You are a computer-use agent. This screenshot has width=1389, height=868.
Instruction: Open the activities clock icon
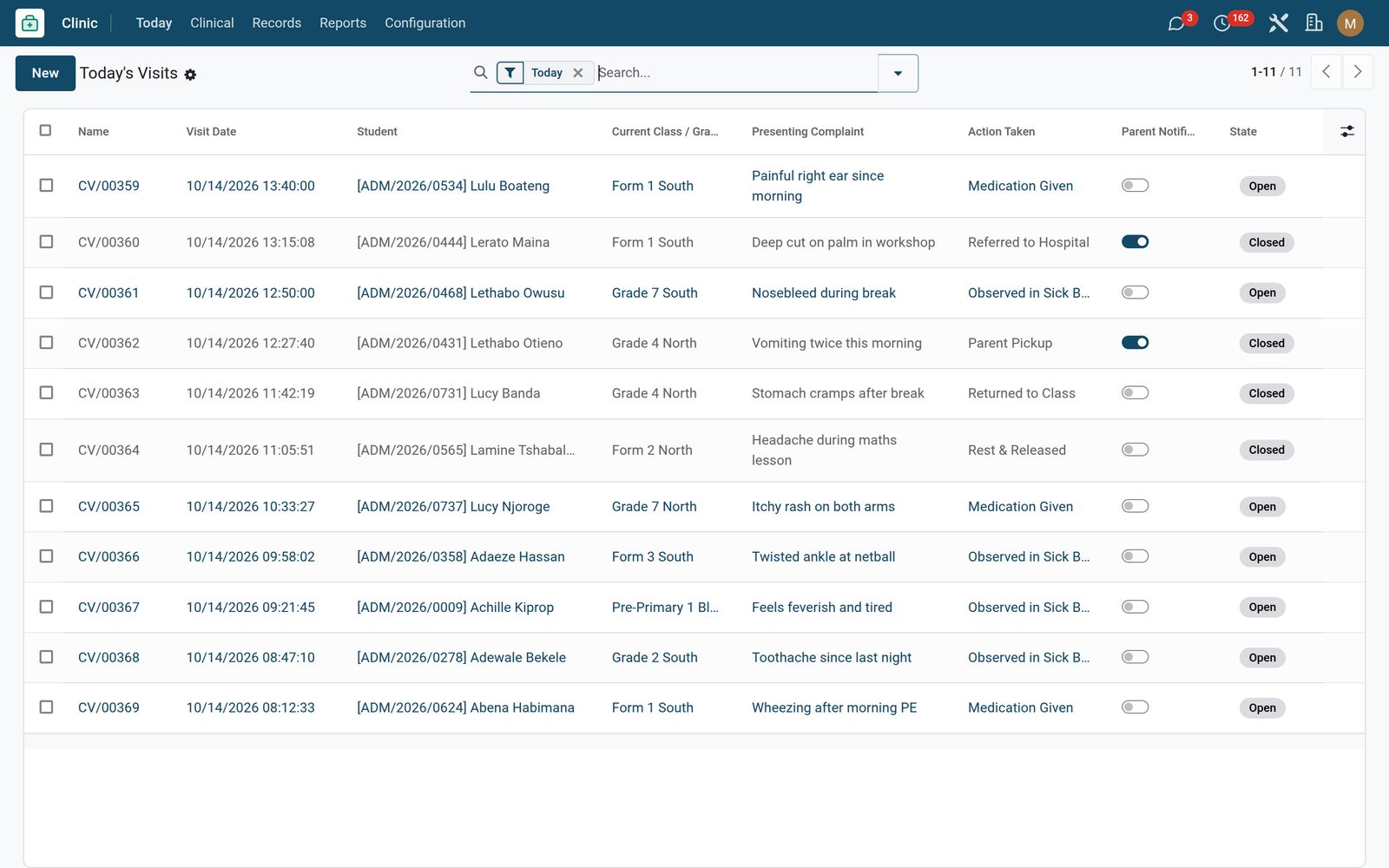(x=1222, y=23)
